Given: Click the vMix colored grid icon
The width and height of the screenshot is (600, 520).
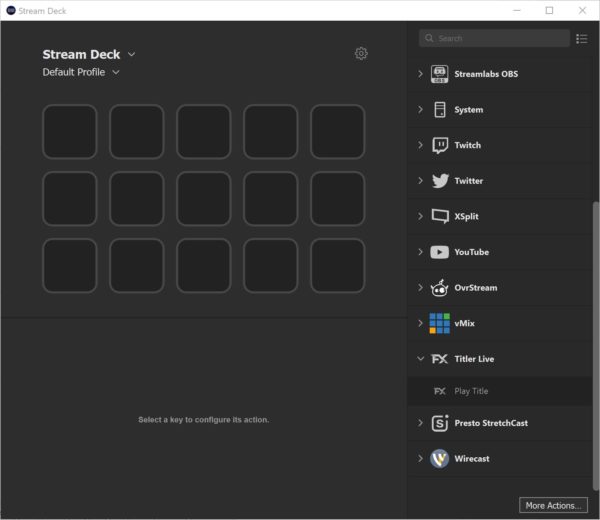Looking at the screenshot, I should (439, 323).
